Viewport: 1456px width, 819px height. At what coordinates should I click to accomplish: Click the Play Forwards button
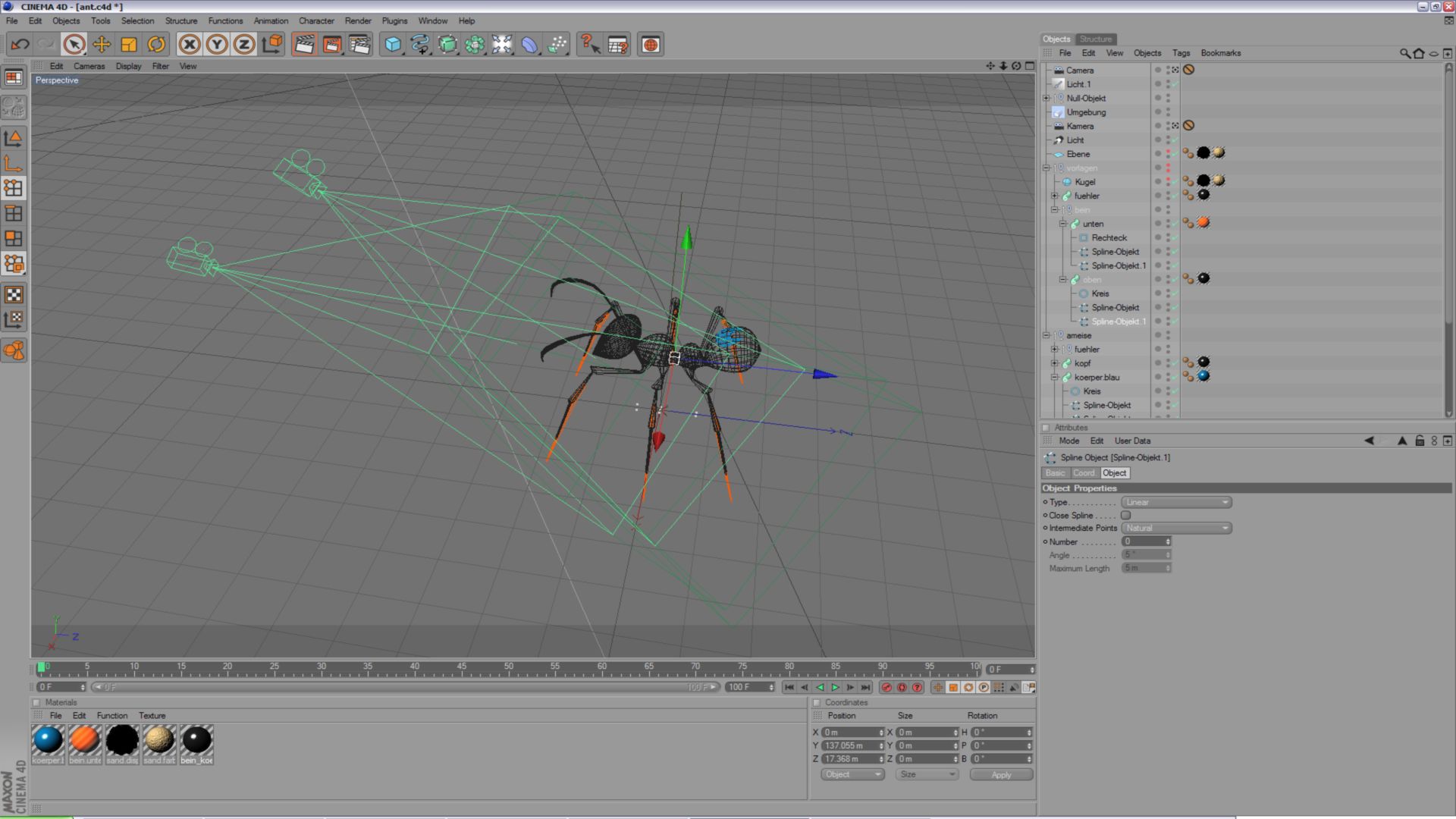(x=835, y=688)
